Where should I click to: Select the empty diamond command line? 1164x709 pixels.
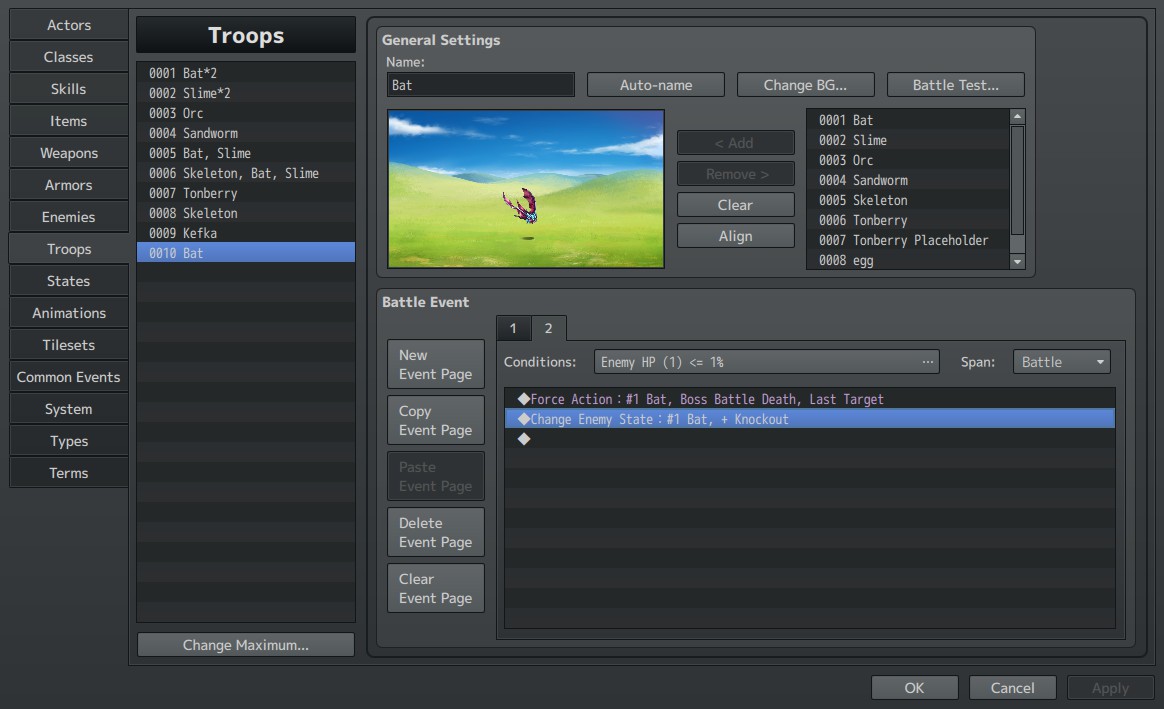click(x=810, y=439)
